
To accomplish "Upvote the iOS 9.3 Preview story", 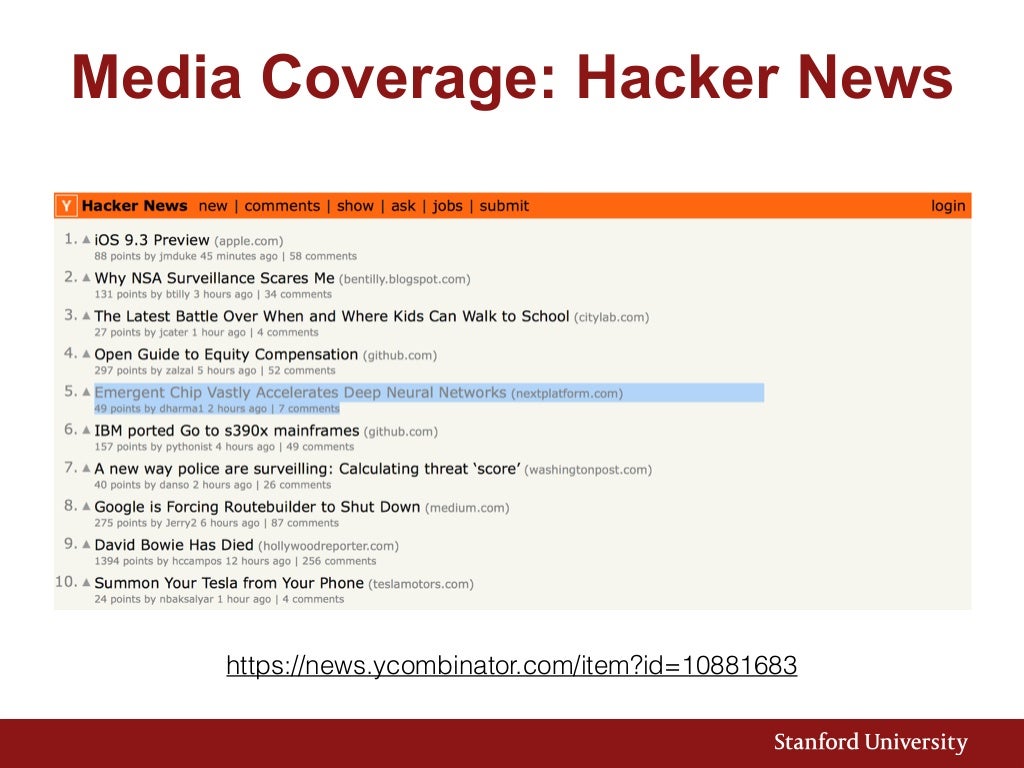I will pos(86,240).
